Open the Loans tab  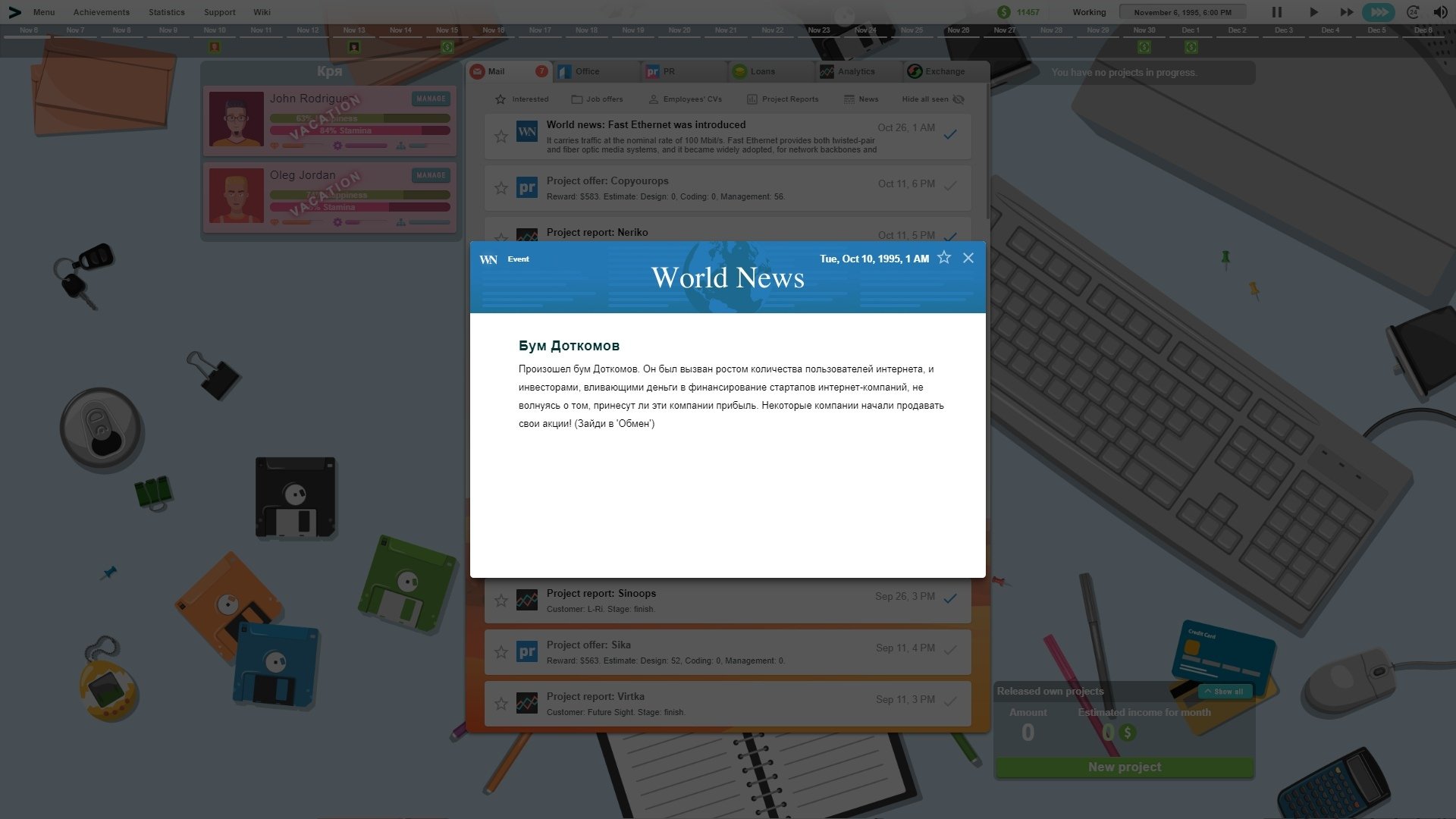tap(762, 71)
